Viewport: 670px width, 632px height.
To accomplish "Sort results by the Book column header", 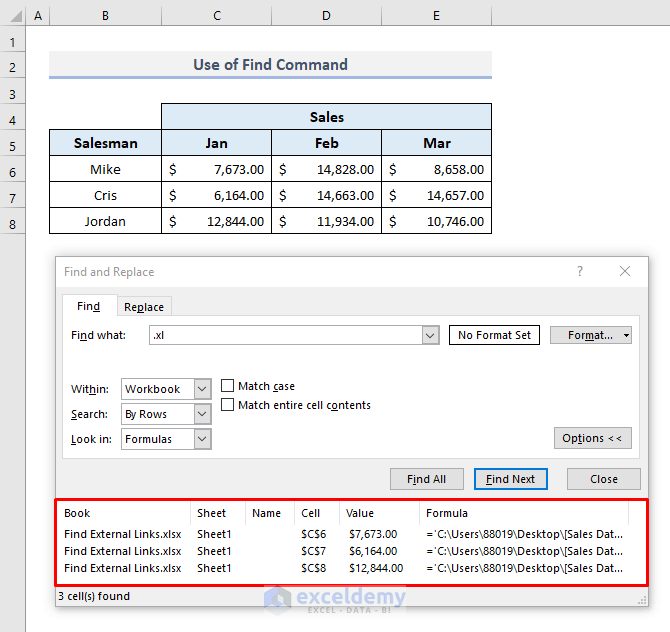I will [x=124, y=513].
